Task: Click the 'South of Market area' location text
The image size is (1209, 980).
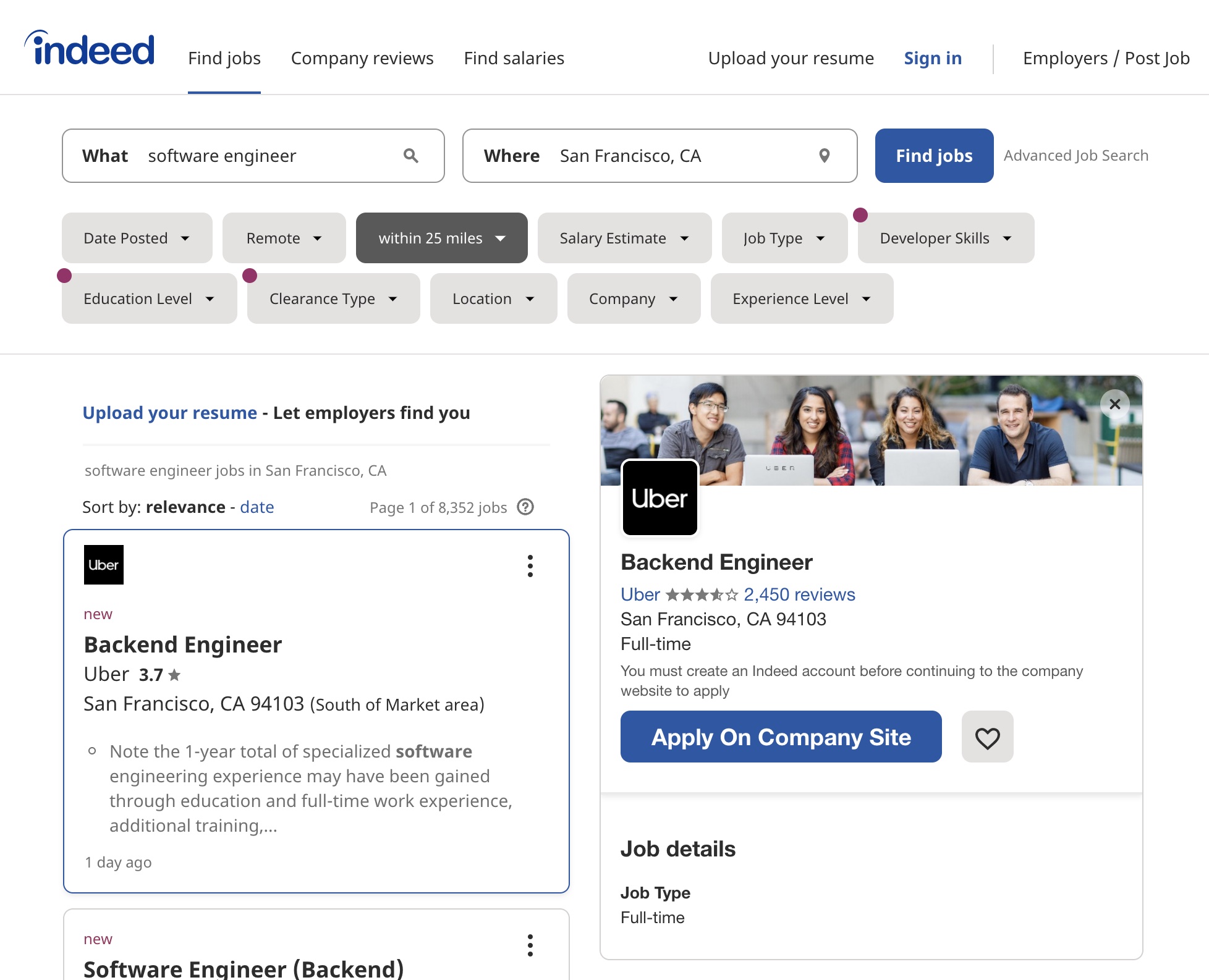Action: click(x=397, y=704)
